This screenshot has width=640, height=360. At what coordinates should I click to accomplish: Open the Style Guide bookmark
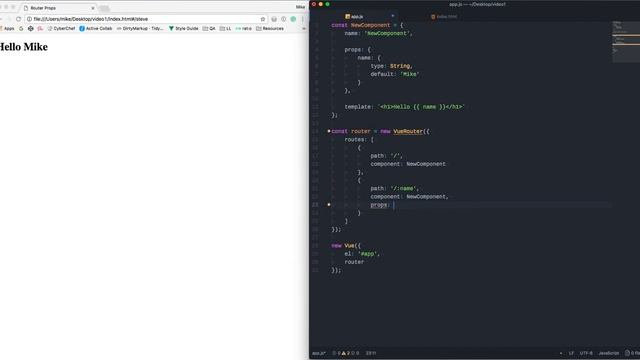tap(183, 29)
